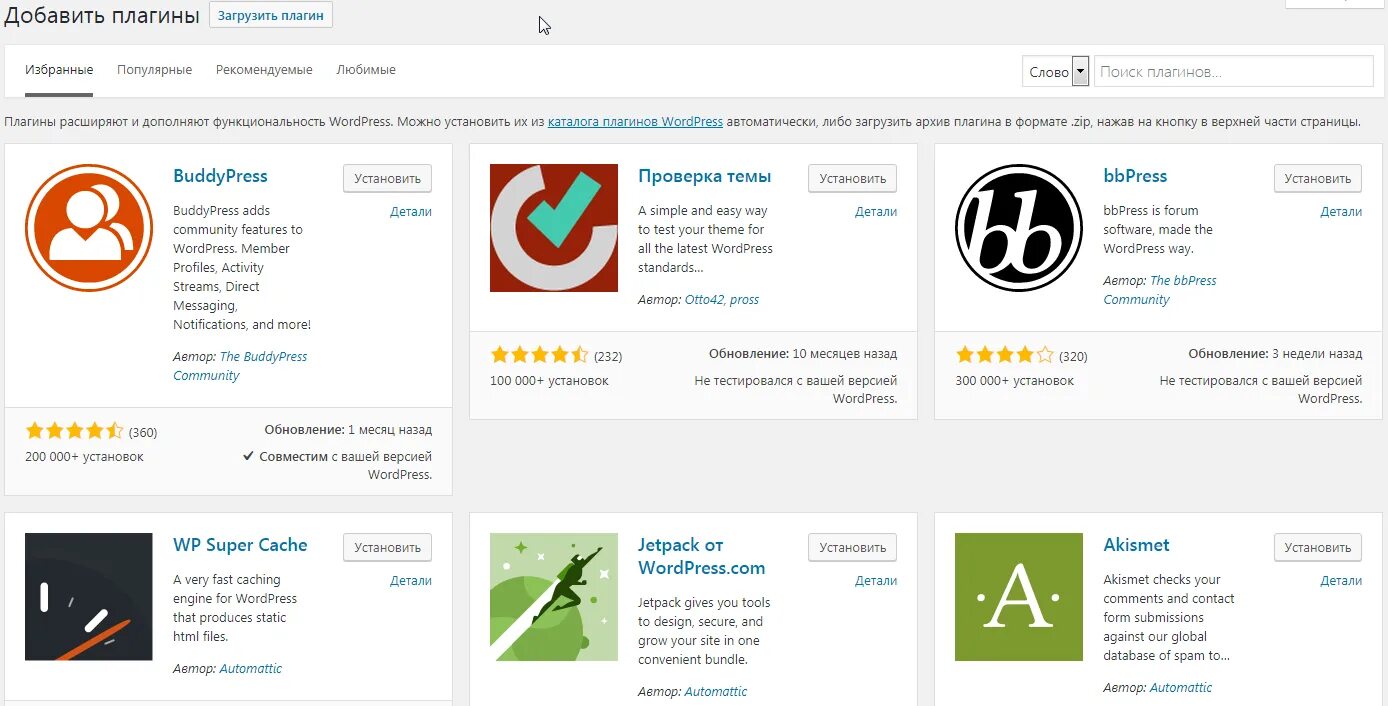Viewport: 1388px width, 706px height.
Task: Open the Слово search type dropdown
Action: tap(1055, 71)
